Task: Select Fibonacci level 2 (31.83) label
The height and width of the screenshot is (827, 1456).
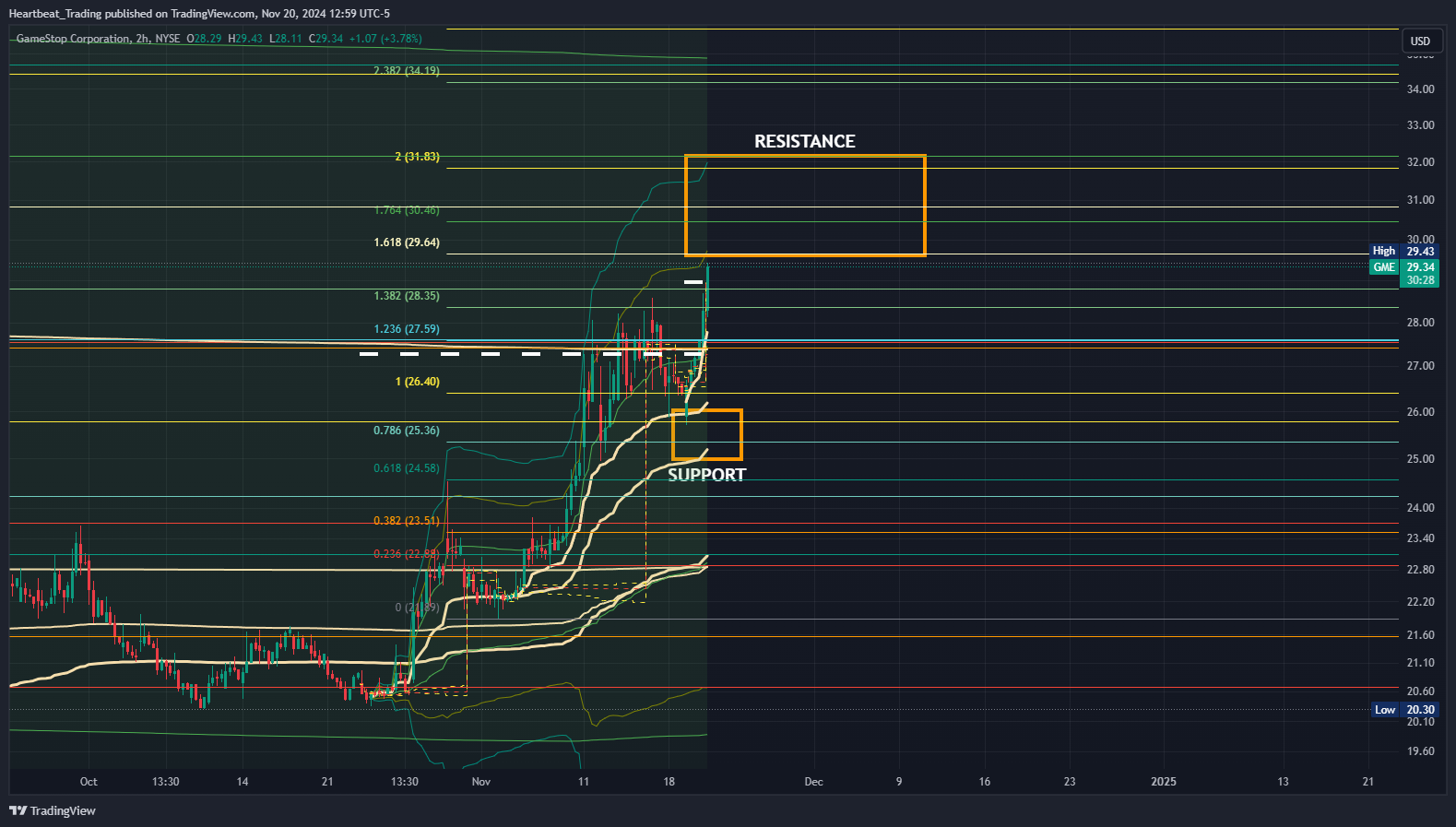Action: [418, 156]
